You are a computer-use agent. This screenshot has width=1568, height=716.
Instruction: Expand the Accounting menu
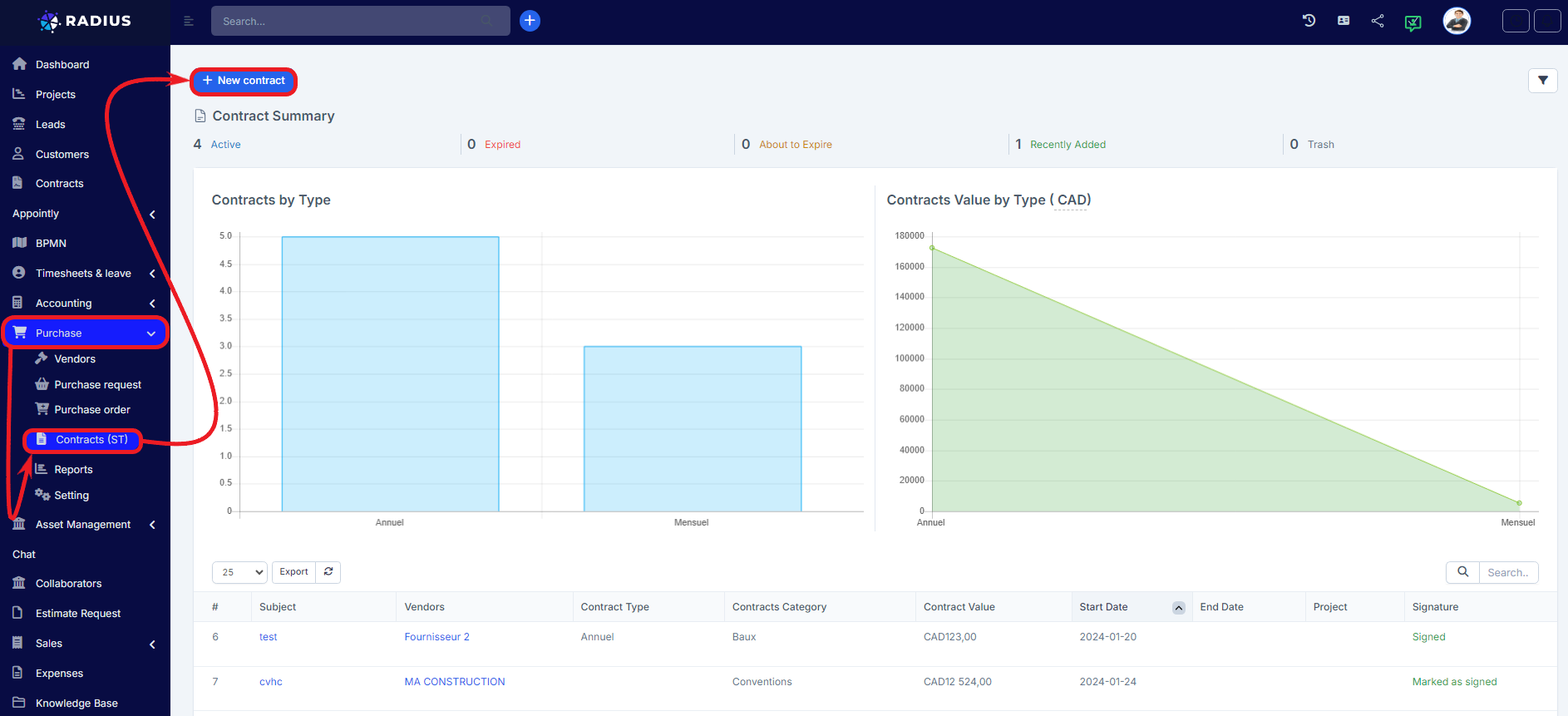click(x=83, y=304)
